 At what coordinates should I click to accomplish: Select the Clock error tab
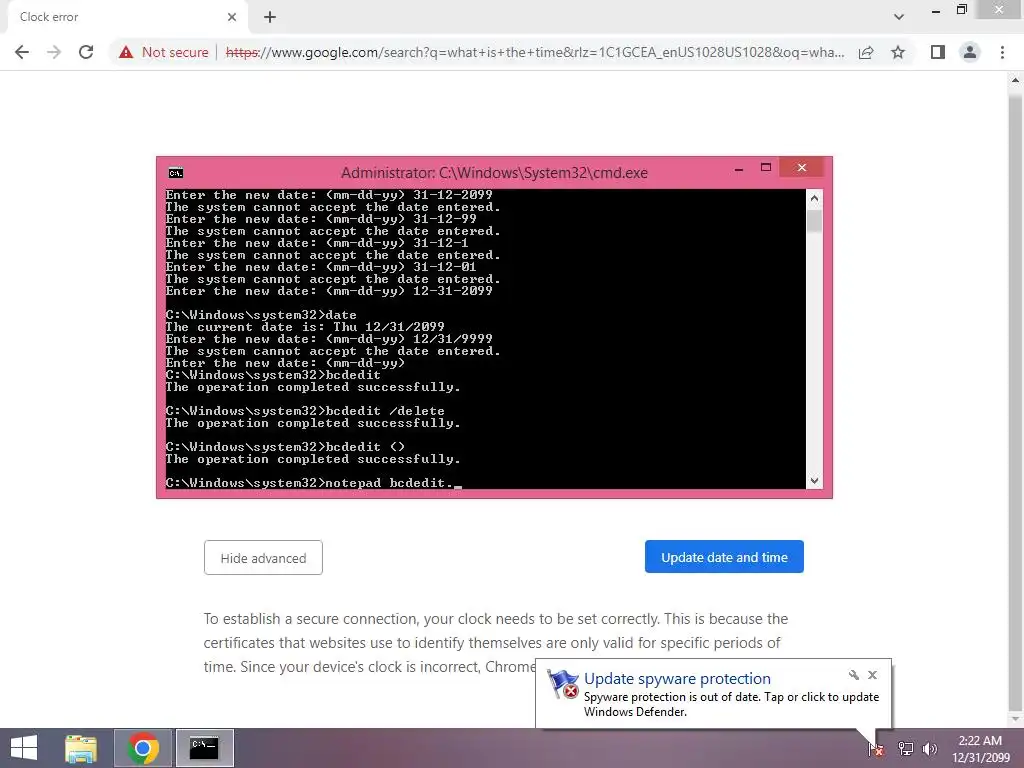tap(124, 17)
